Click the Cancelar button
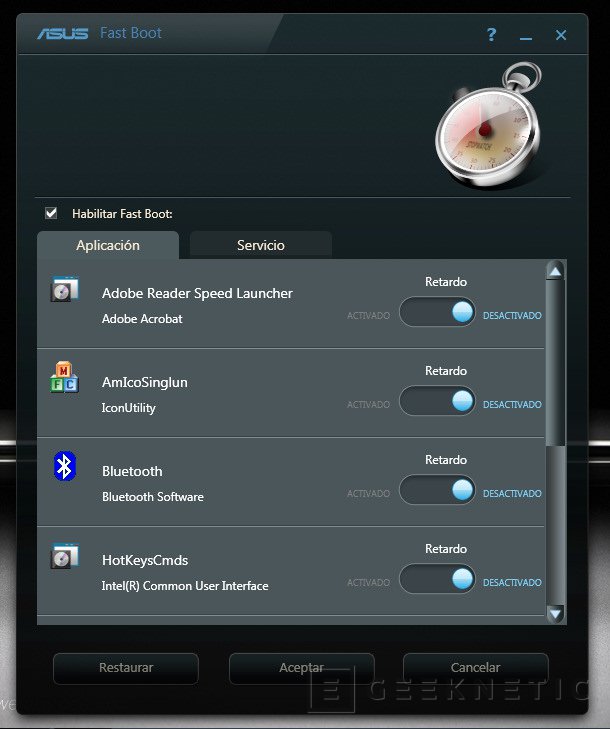Image resolution: width=610 pixels, height=729 pixels. click(x=476, y=668)
